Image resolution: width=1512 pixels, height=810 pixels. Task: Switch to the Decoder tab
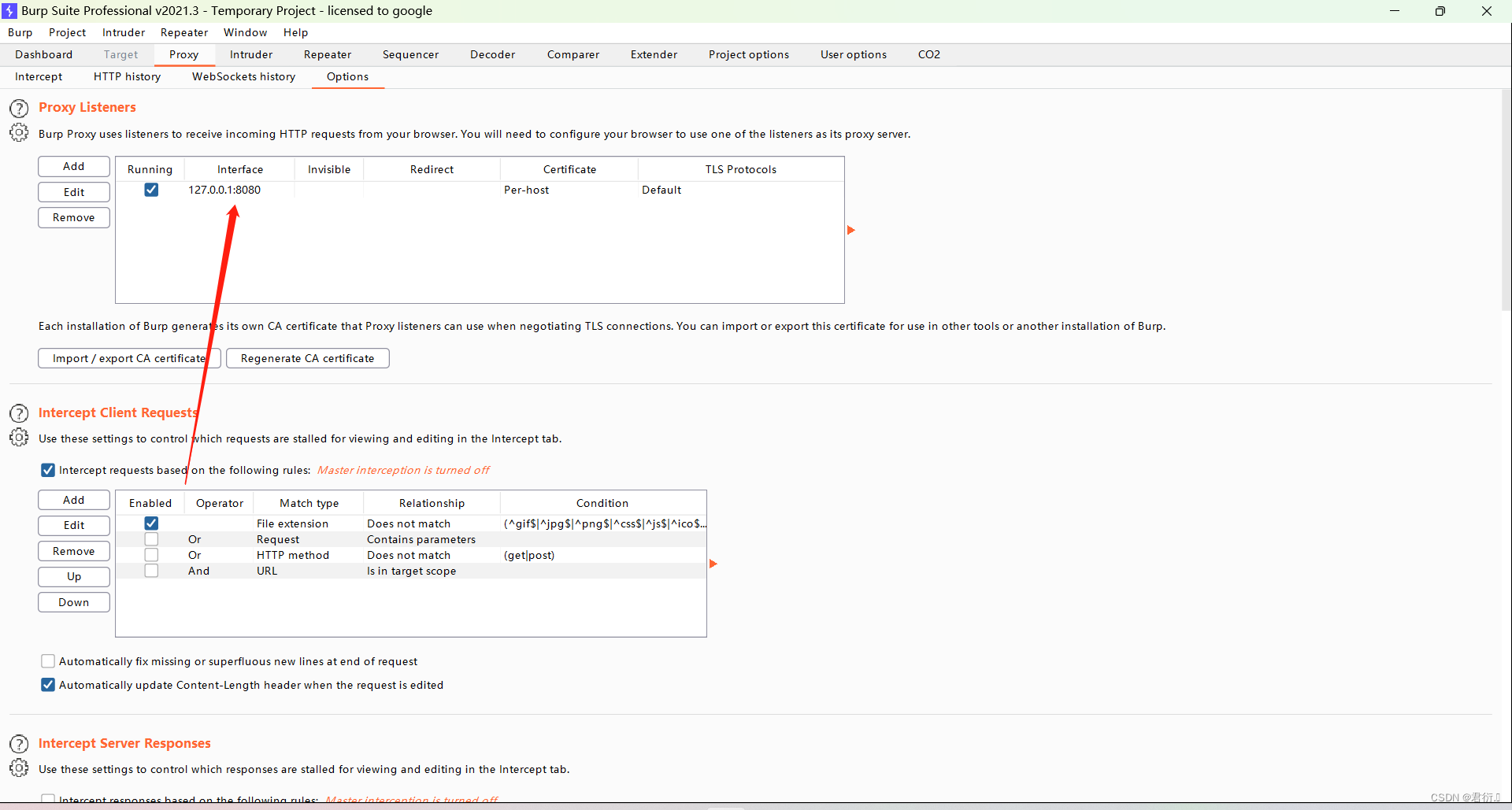pos(493,54)
